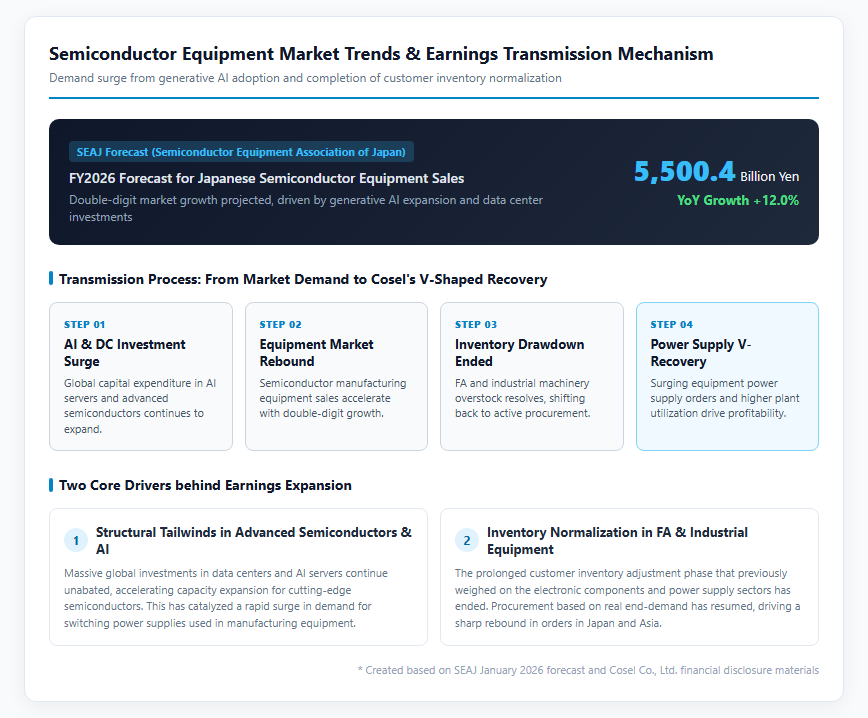Click the "FA and industrial machinery overstock resolves" text

523,398
